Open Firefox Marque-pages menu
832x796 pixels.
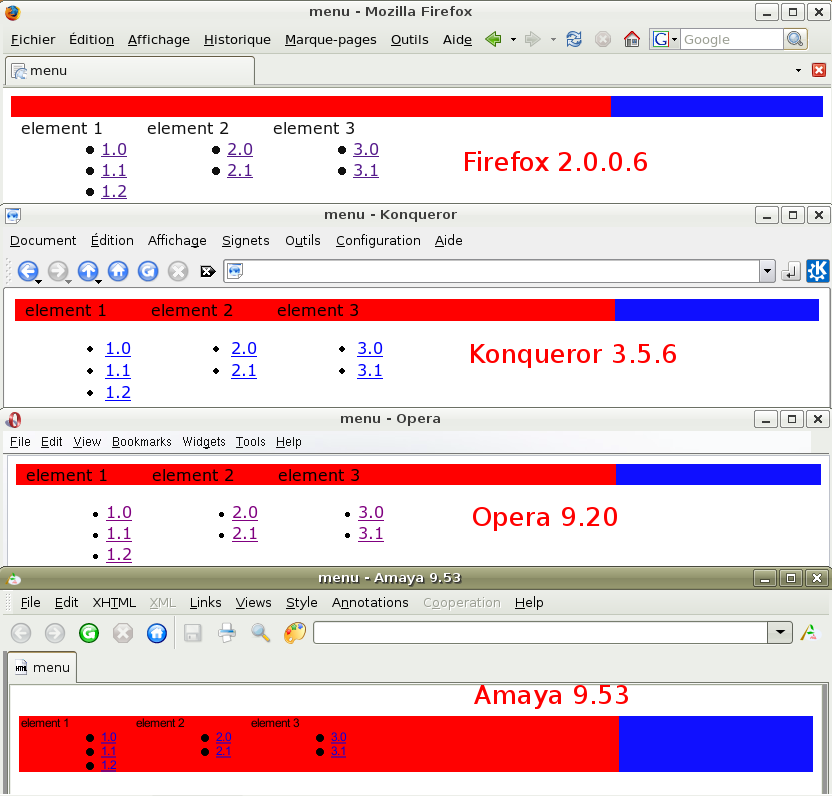331,40
